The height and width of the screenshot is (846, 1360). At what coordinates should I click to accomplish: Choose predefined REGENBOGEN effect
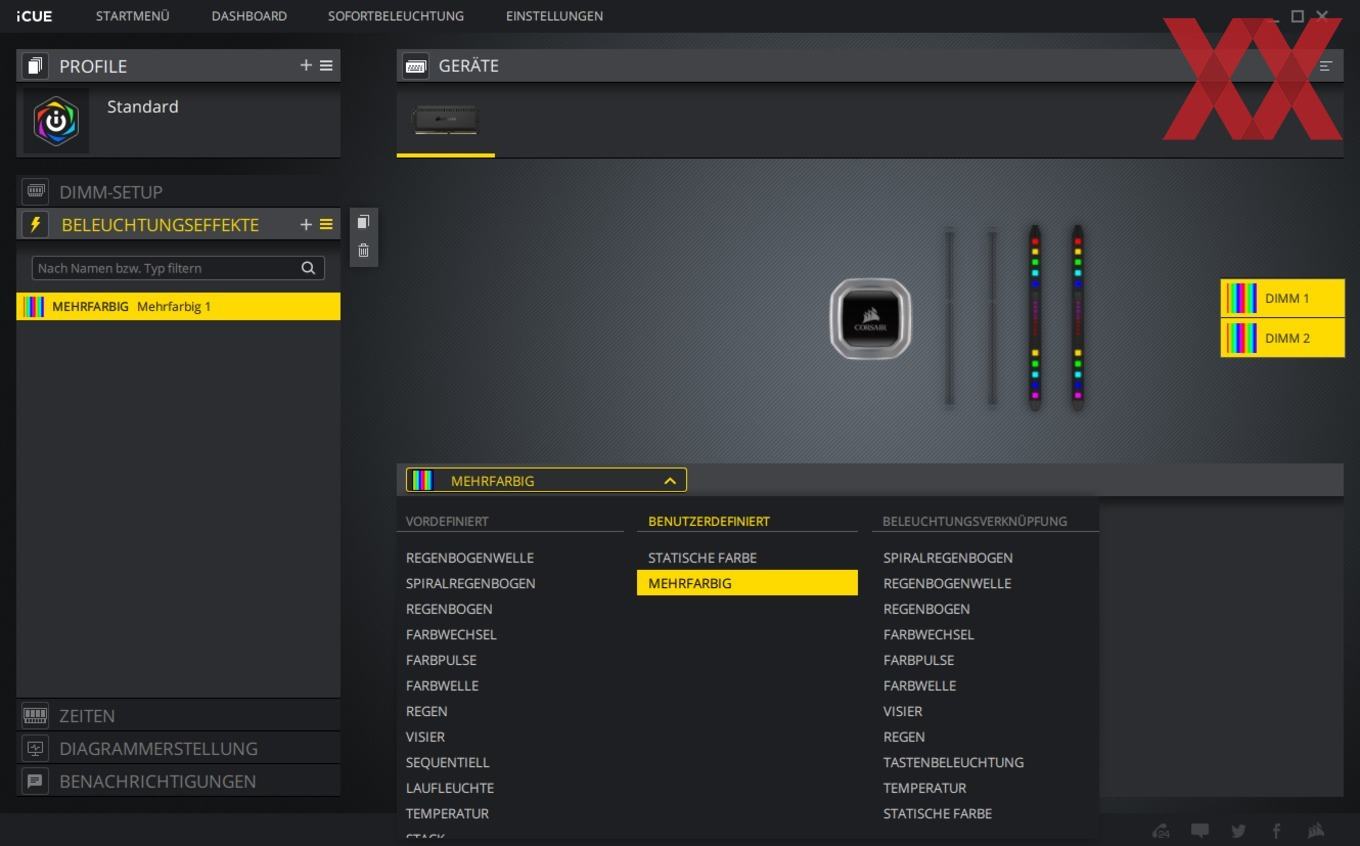[x=449, y=608]
